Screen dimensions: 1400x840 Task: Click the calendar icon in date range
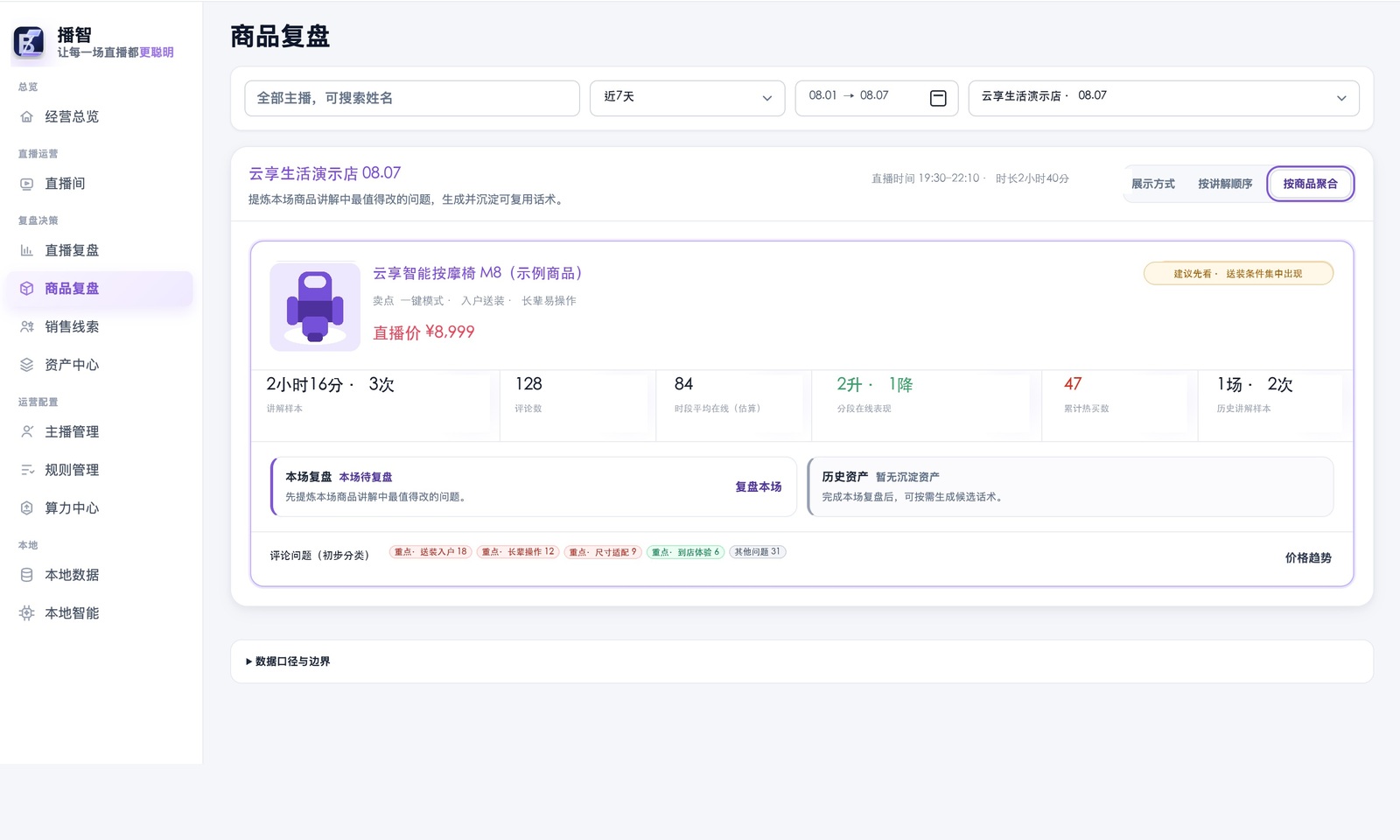938,98
